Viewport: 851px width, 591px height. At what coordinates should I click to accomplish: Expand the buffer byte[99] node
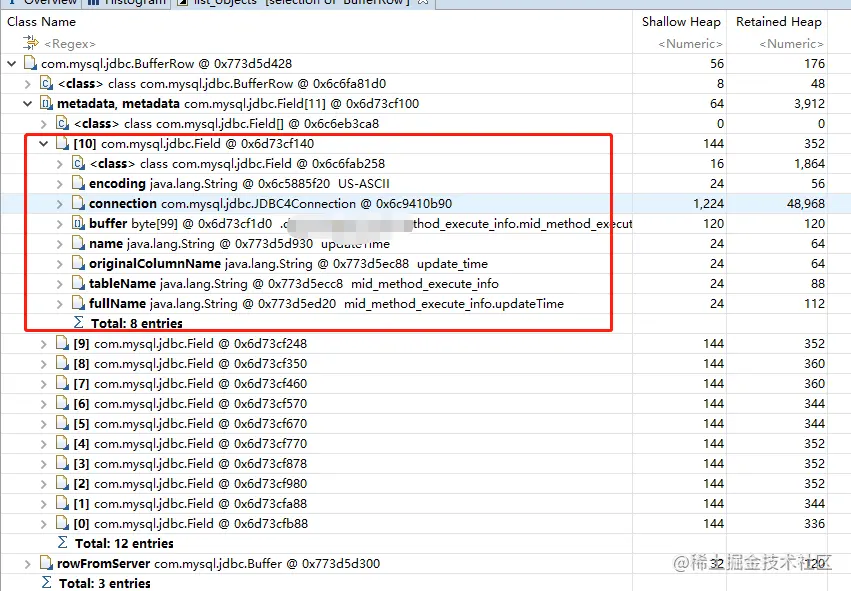pyautogui.click(x=60, y=224)
